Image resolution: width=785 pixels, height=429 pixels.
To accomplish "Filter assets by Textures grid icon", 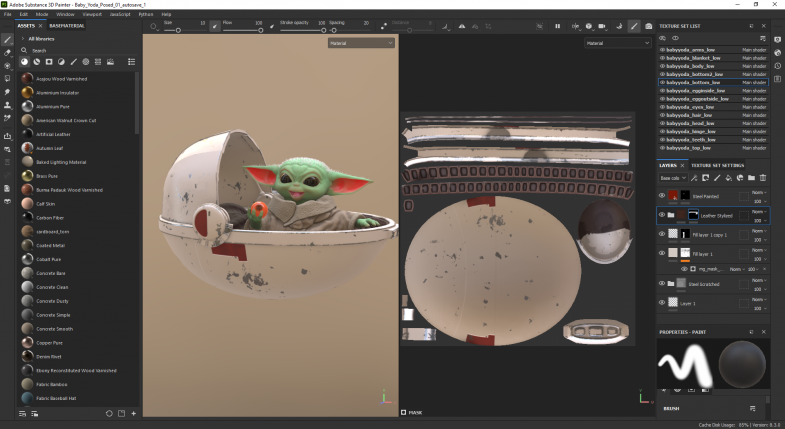I will click(98, 62).
